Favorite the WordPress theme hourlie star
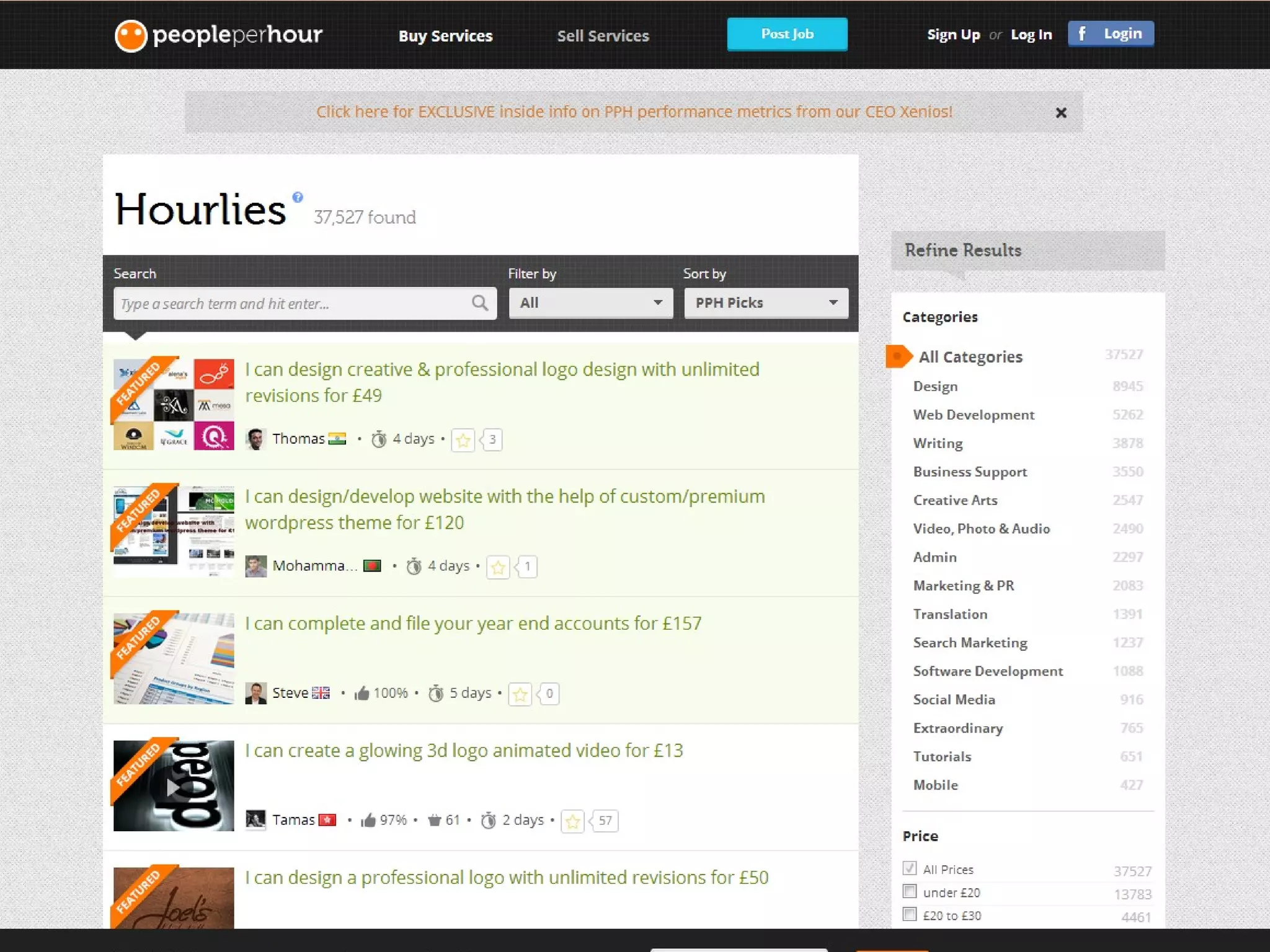 click(x=498, y=567)
